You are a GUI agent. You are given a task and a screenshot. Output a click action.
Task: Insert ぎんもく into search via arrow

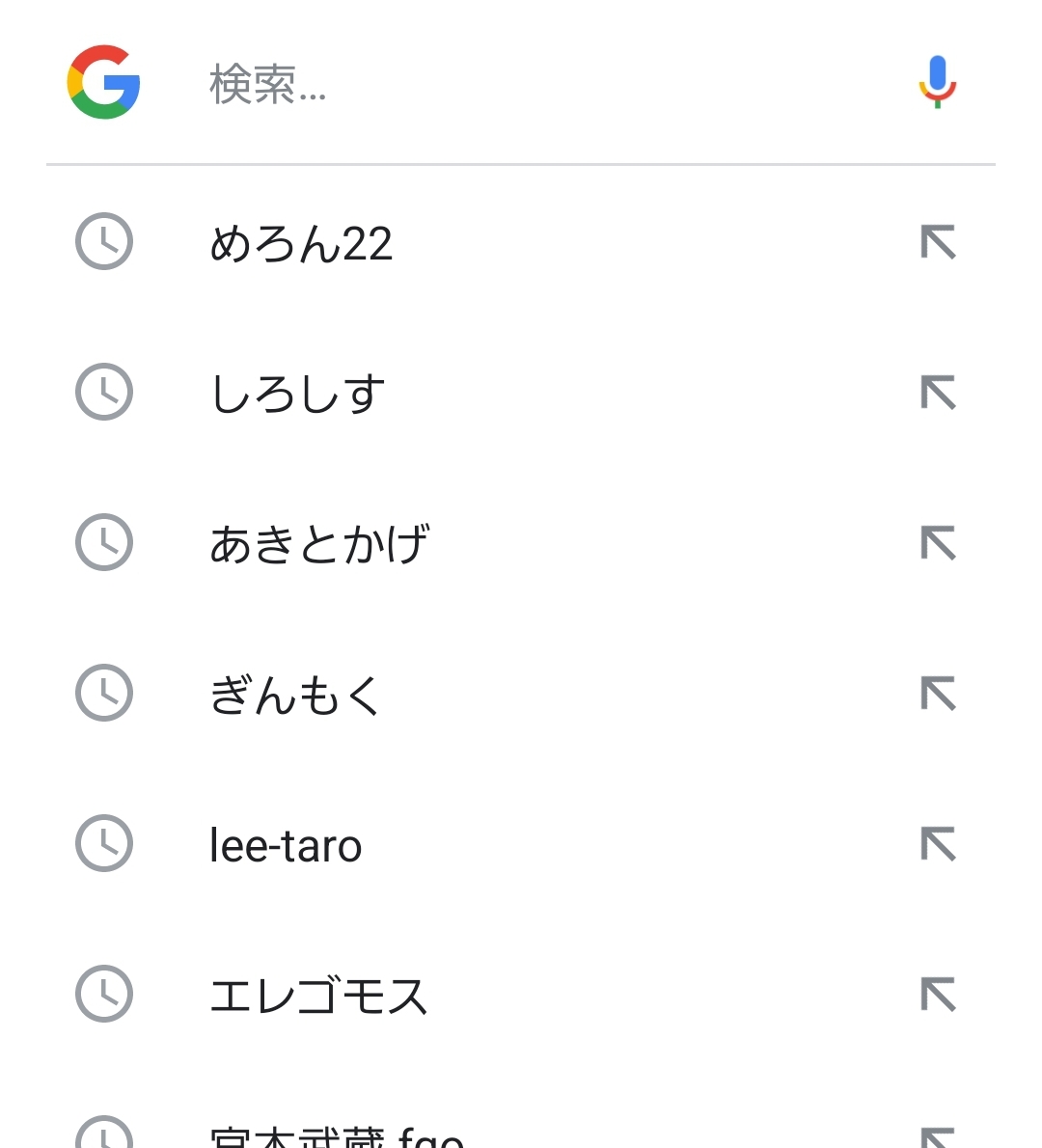tap(938, 694)
